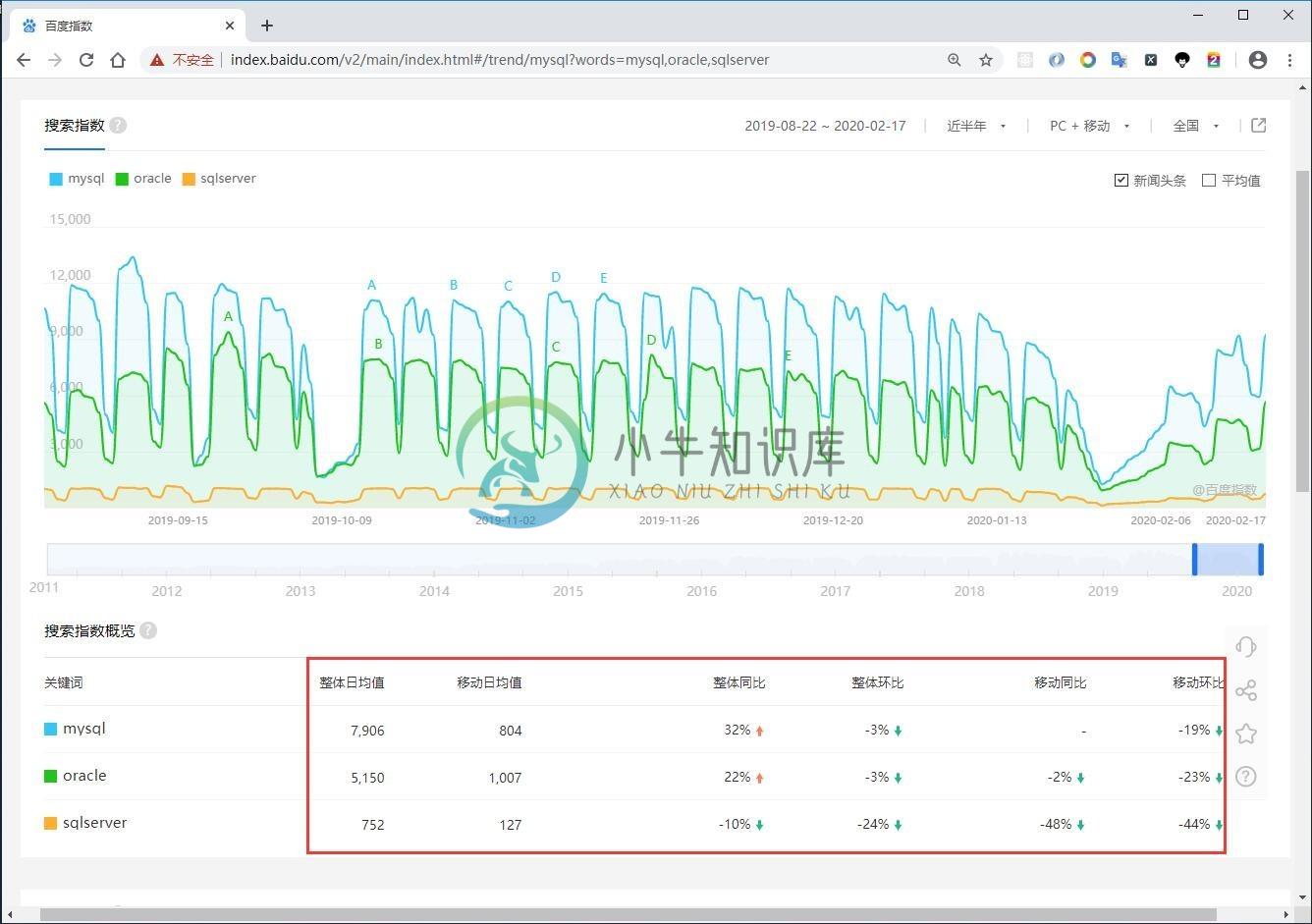The width and height of the screenshot is (1312, 924).
Task: Click the not-secure warning icon
Action: point(157,60)
